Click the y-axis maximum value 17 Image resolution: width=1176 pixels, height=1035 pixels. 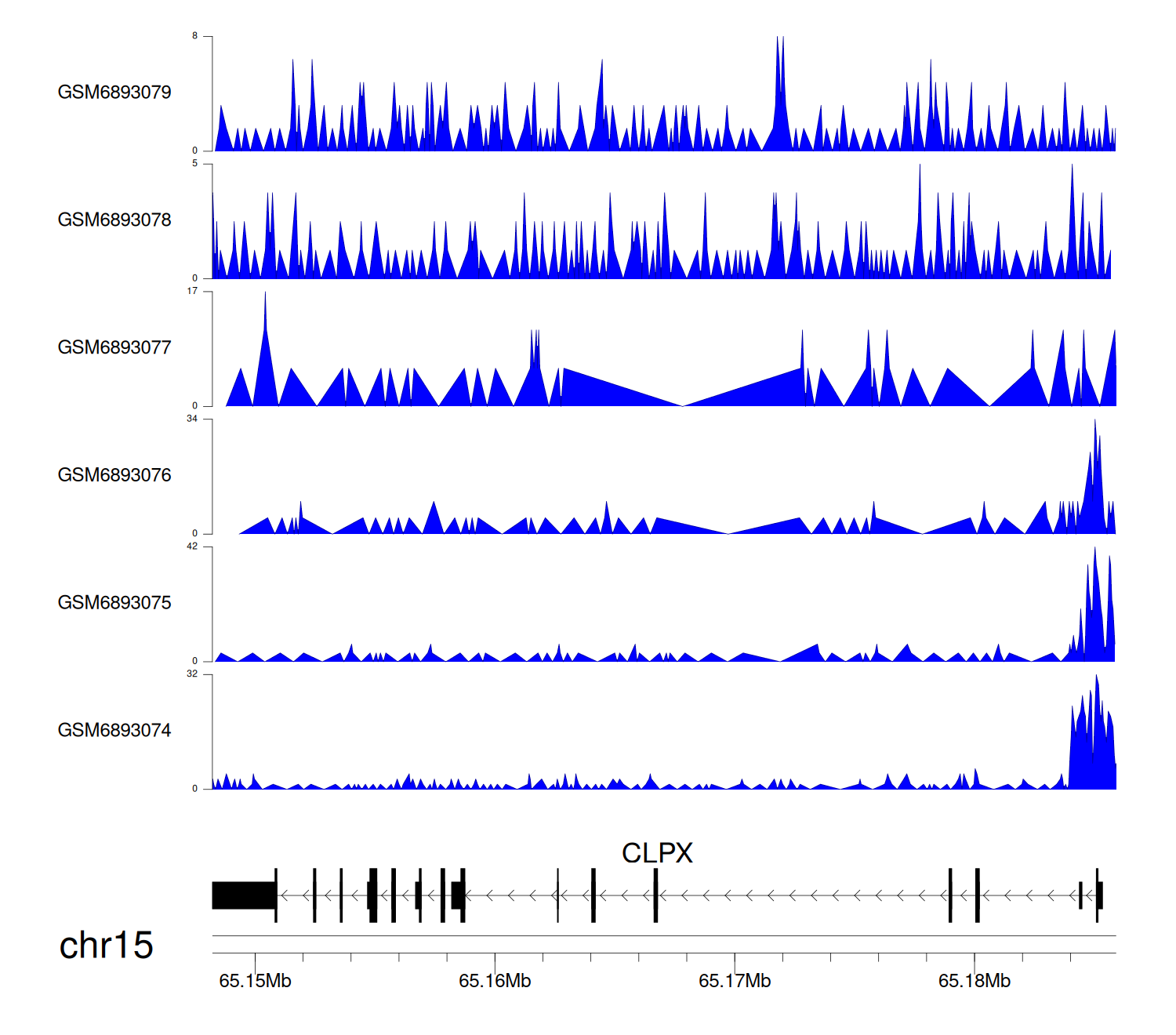click(x=192, y=291)
